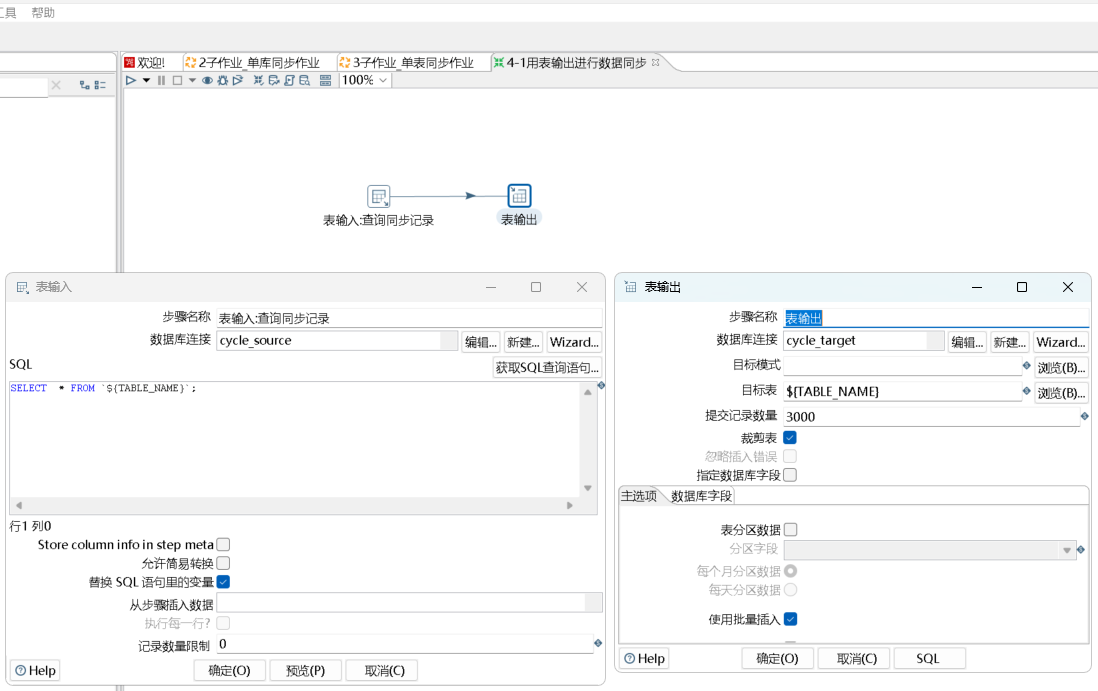Image resolution: width=1098 pixels, height=691 pixels.
Task: Click the variable diamond icon next to 目标模式
Action: [1027, 365]
